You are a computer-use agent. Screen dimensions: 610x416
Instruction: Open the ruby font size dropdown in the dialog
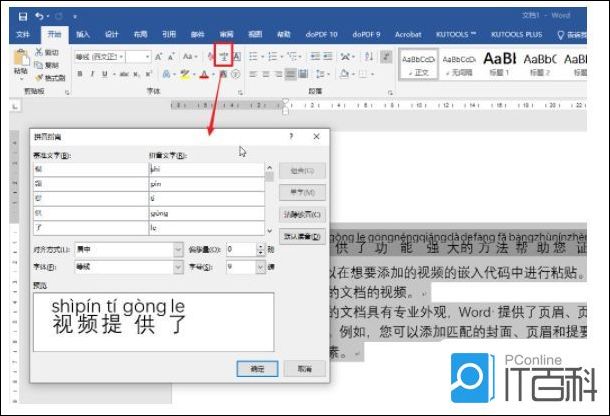pyautogui.click(x=260, y=267)
